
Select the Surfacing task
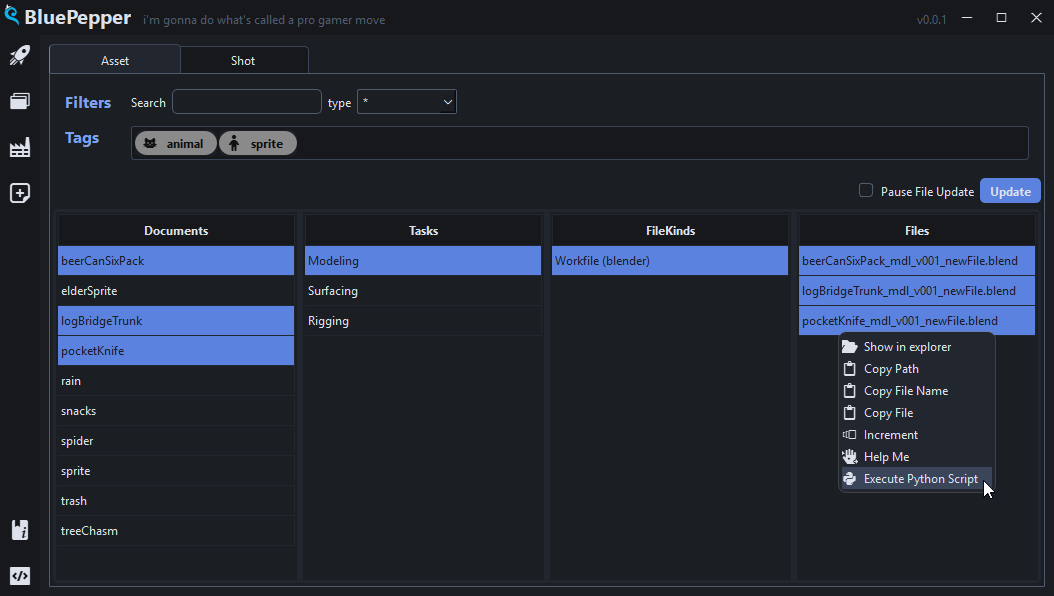click(x=423, y=291)
